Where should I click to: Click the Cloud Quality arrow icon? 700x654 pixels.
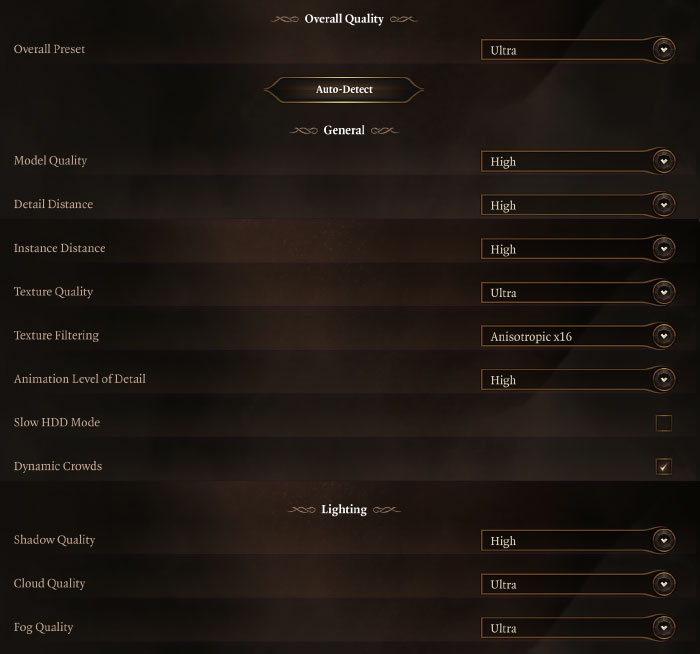663,584
